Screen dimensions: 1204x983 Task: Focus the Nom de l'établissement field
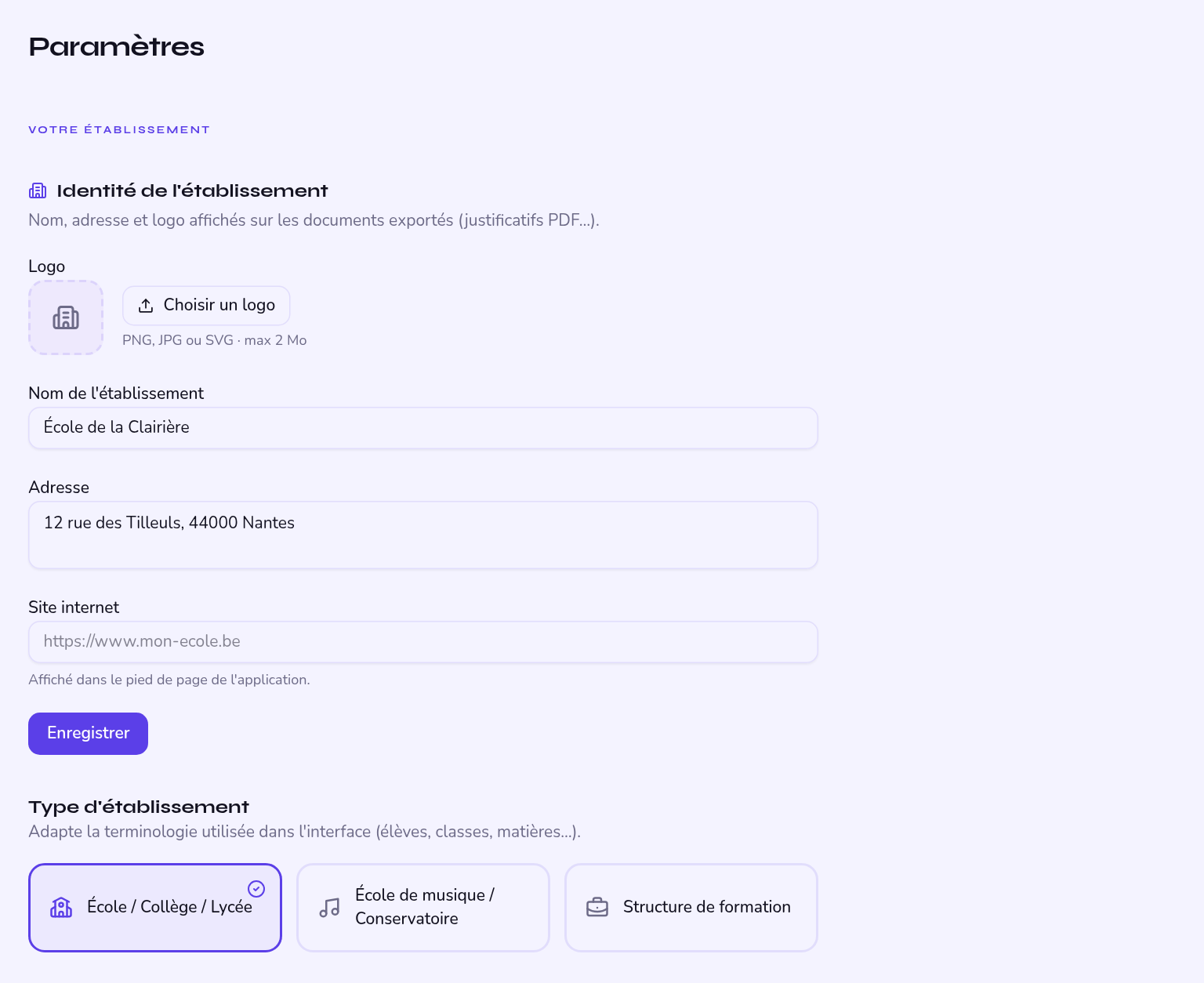pos(423,428)
